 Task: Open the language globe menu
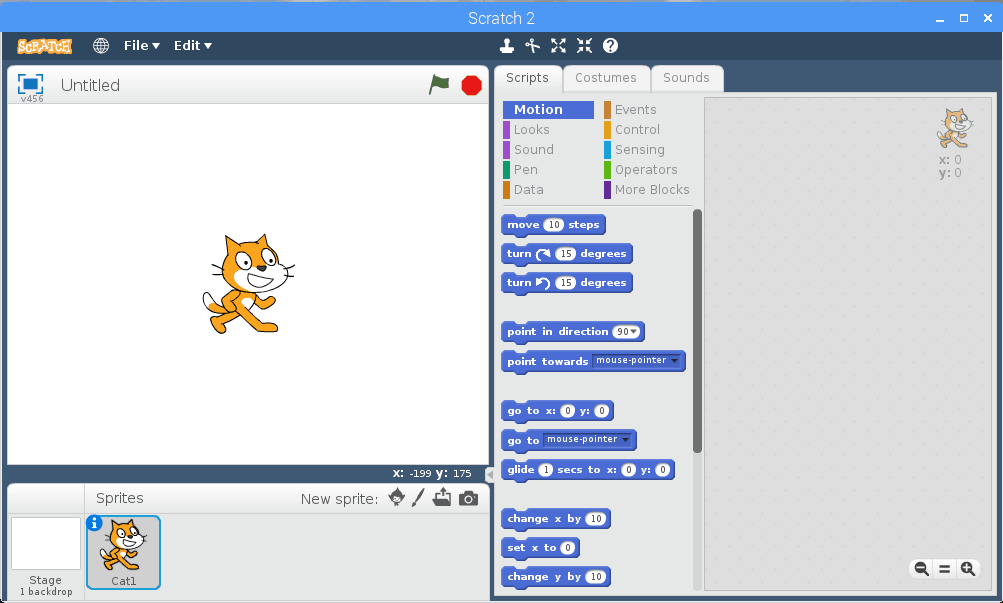coord(101,45)
